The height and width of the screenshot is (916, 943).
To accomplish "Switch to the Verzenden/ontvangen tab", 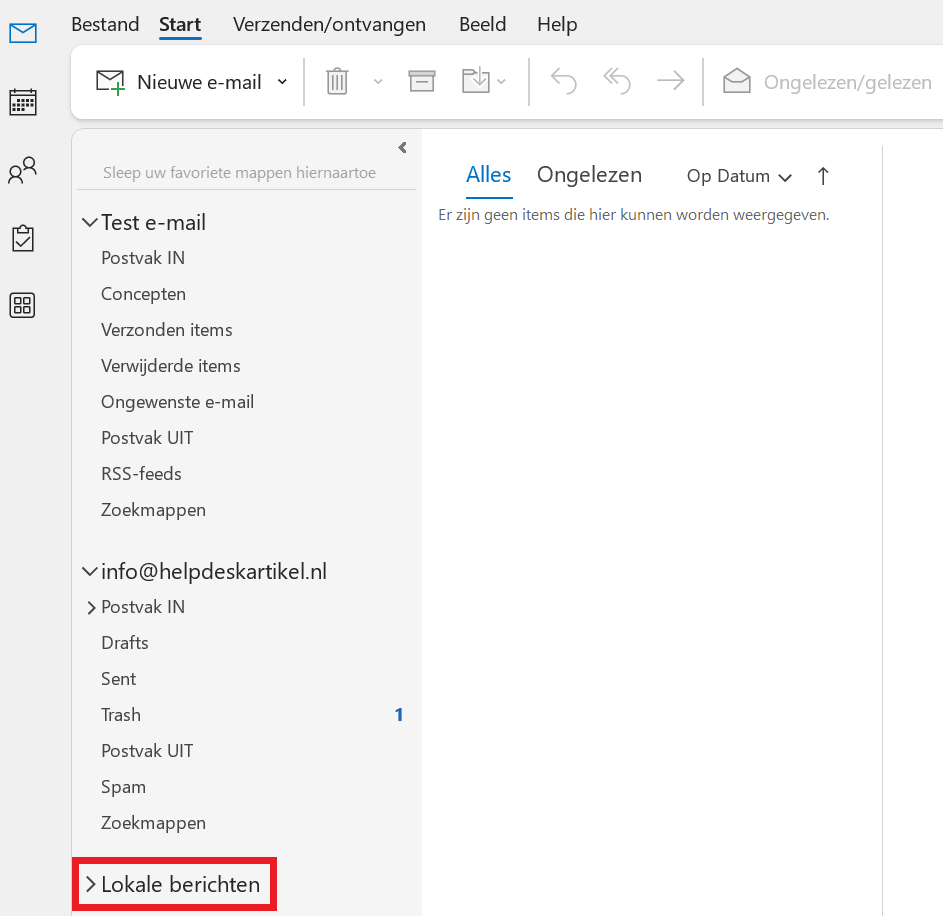I will pos(329,24).
